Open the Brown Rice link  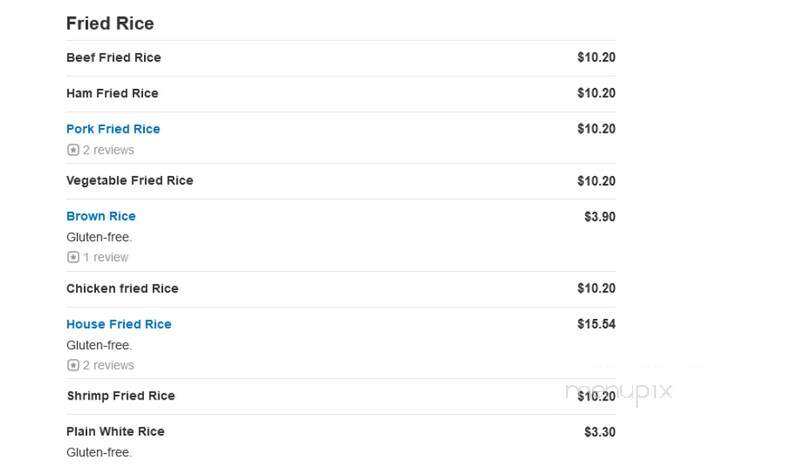click(101, 216)
